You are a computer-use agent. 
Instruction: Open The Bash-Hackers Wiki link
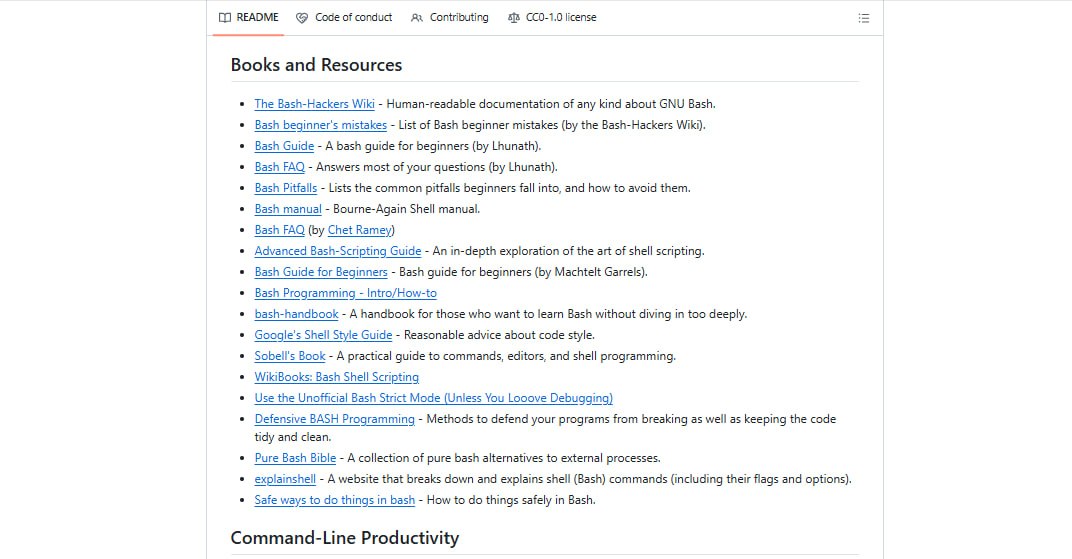coord(314,104)
